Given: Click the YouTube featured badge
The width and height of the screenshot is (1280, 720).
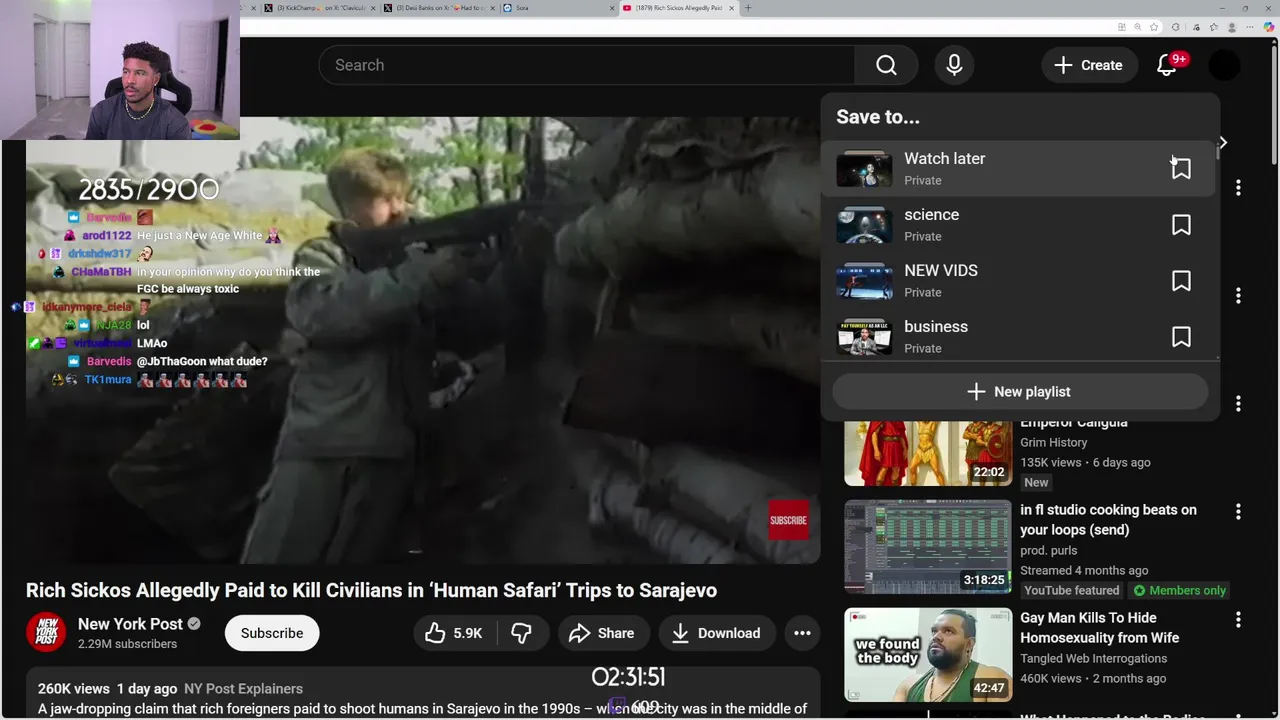Looking at the screenshot, I should tap(1071, 590).
